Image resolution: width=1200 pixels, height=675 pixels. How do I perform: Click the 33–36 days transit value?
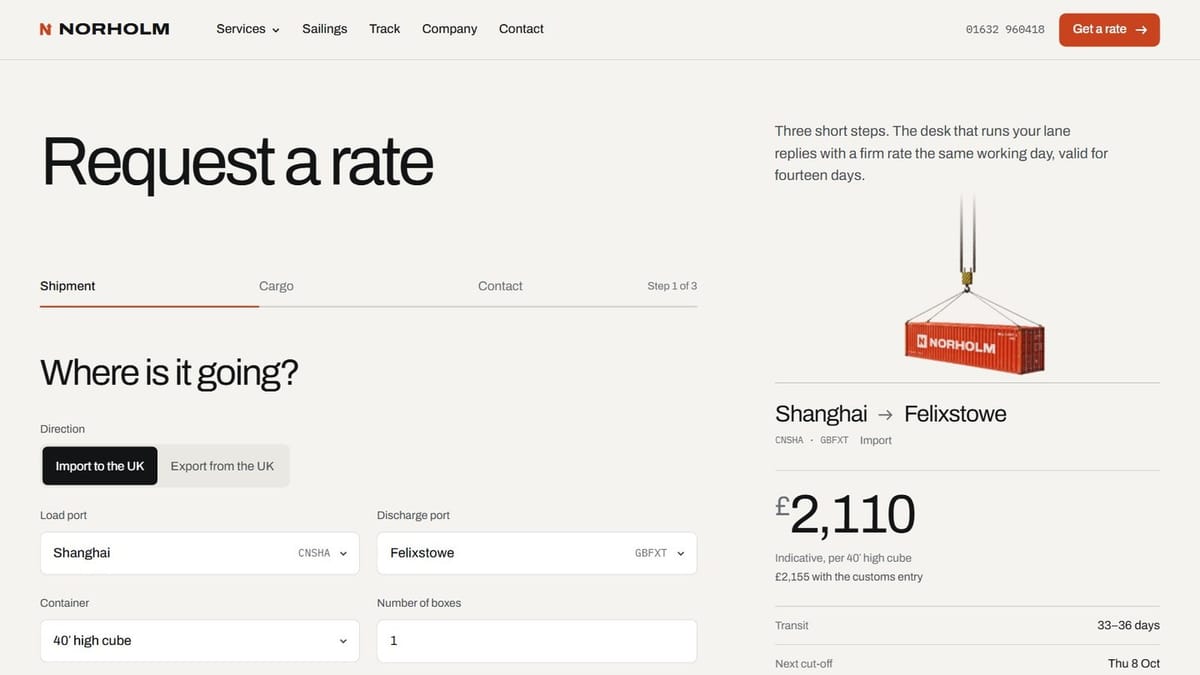coord(1128,625)
